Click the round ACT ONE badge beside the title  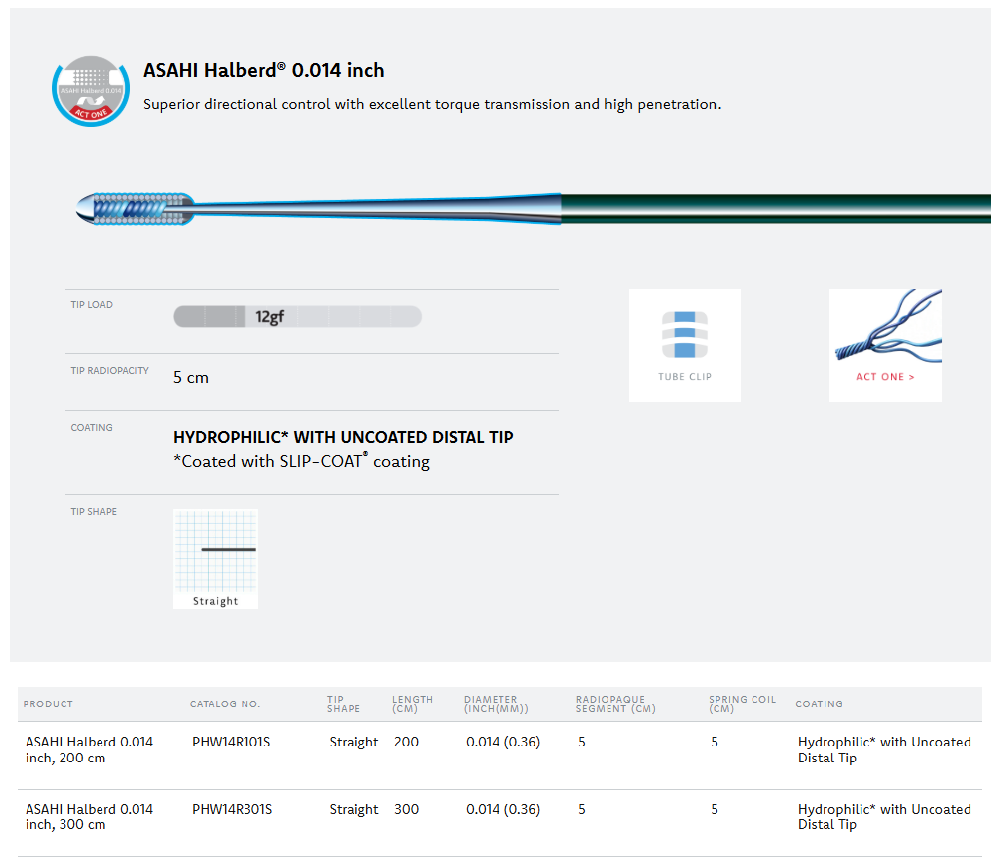pyautogui.click(x=91, y=90)
